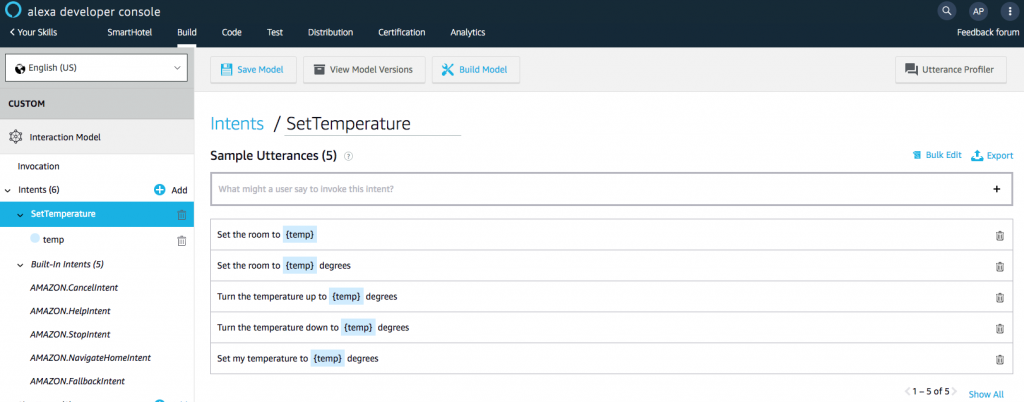This screenshot has height=402, width=1024.
Task: Click the Intents breadcrumb link
Action: [237, 124]
